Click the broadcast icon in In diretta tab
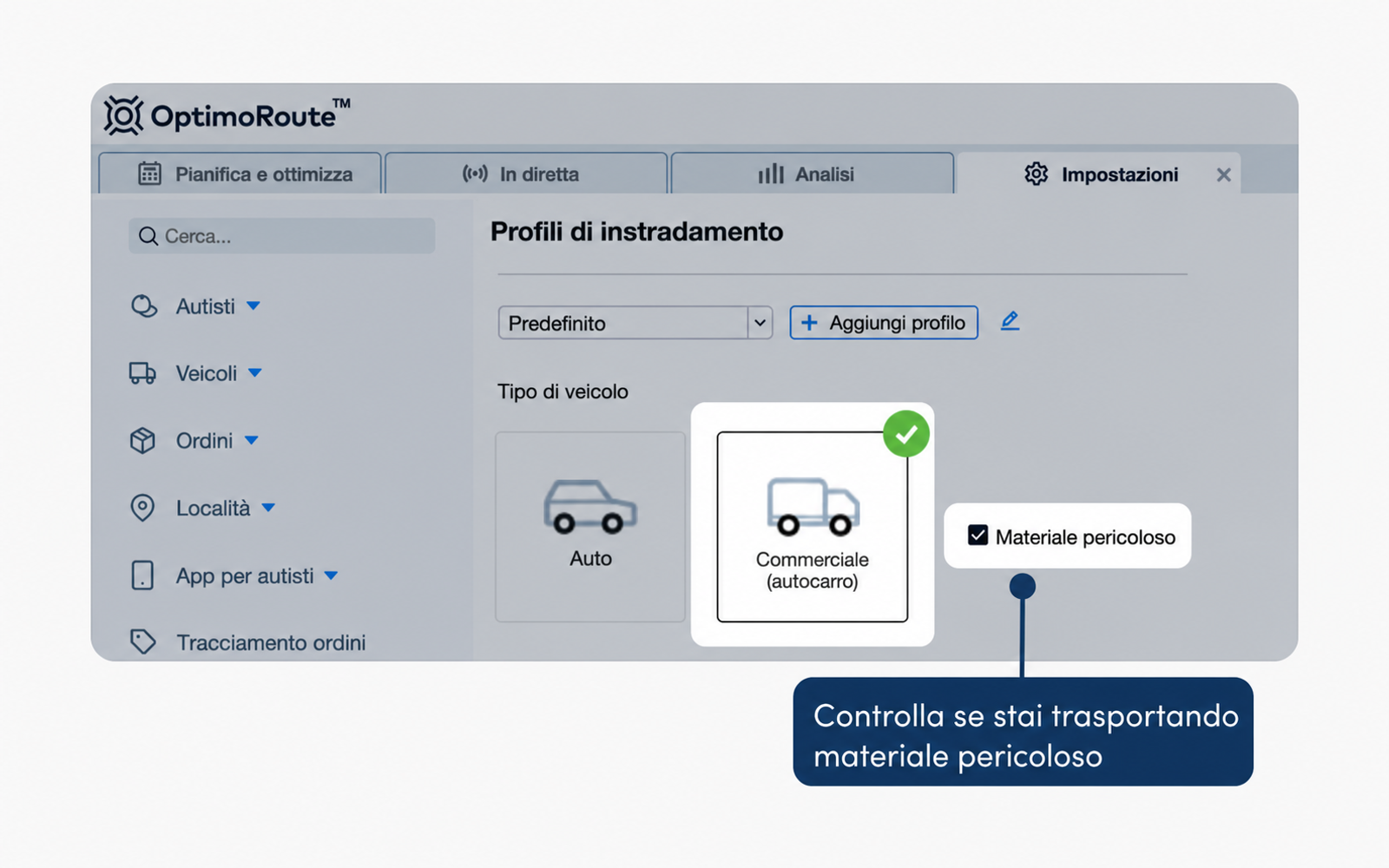 point(475,174)
